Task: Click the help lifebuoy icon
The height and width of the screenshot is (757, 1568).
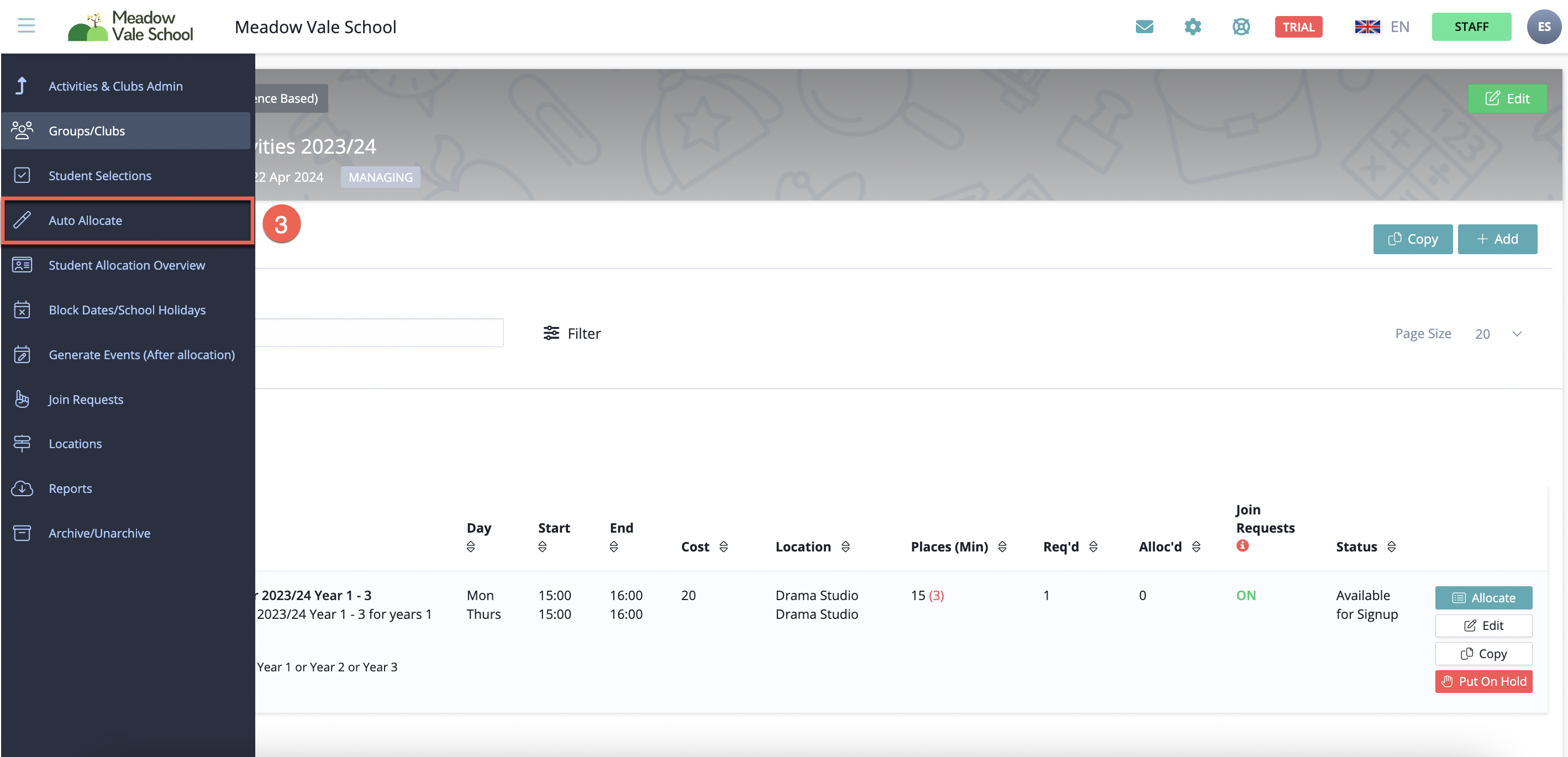Action: tap(1240, 27)
